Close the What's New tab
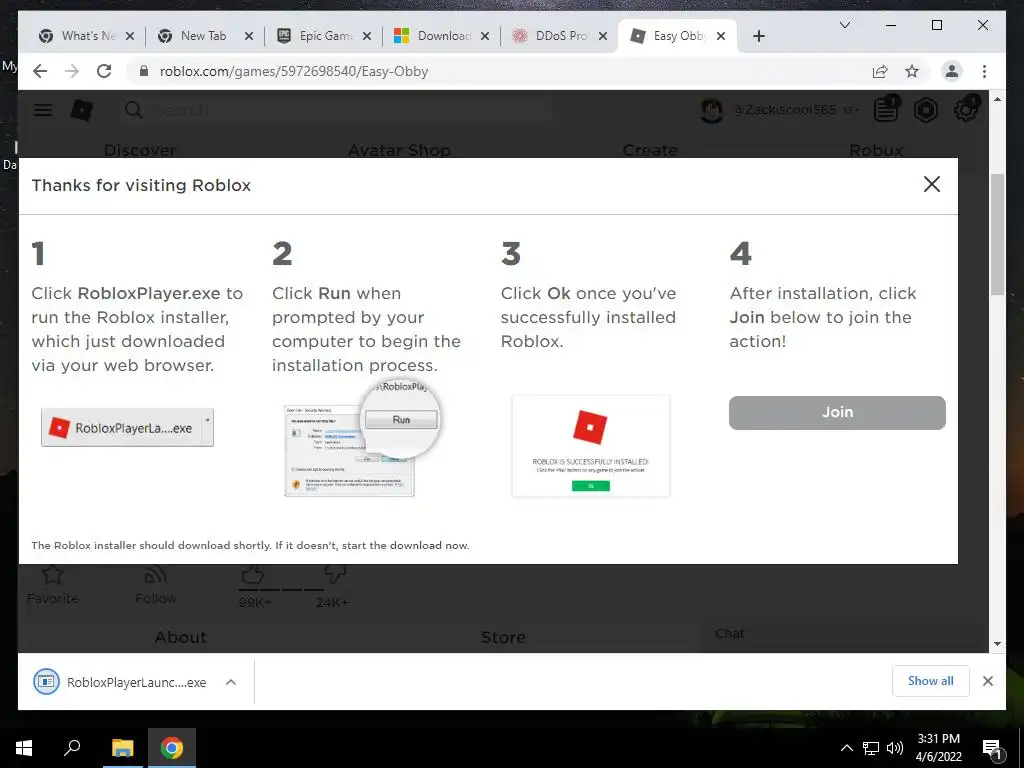The image size is (1024, 768). [x=130, y=36]
